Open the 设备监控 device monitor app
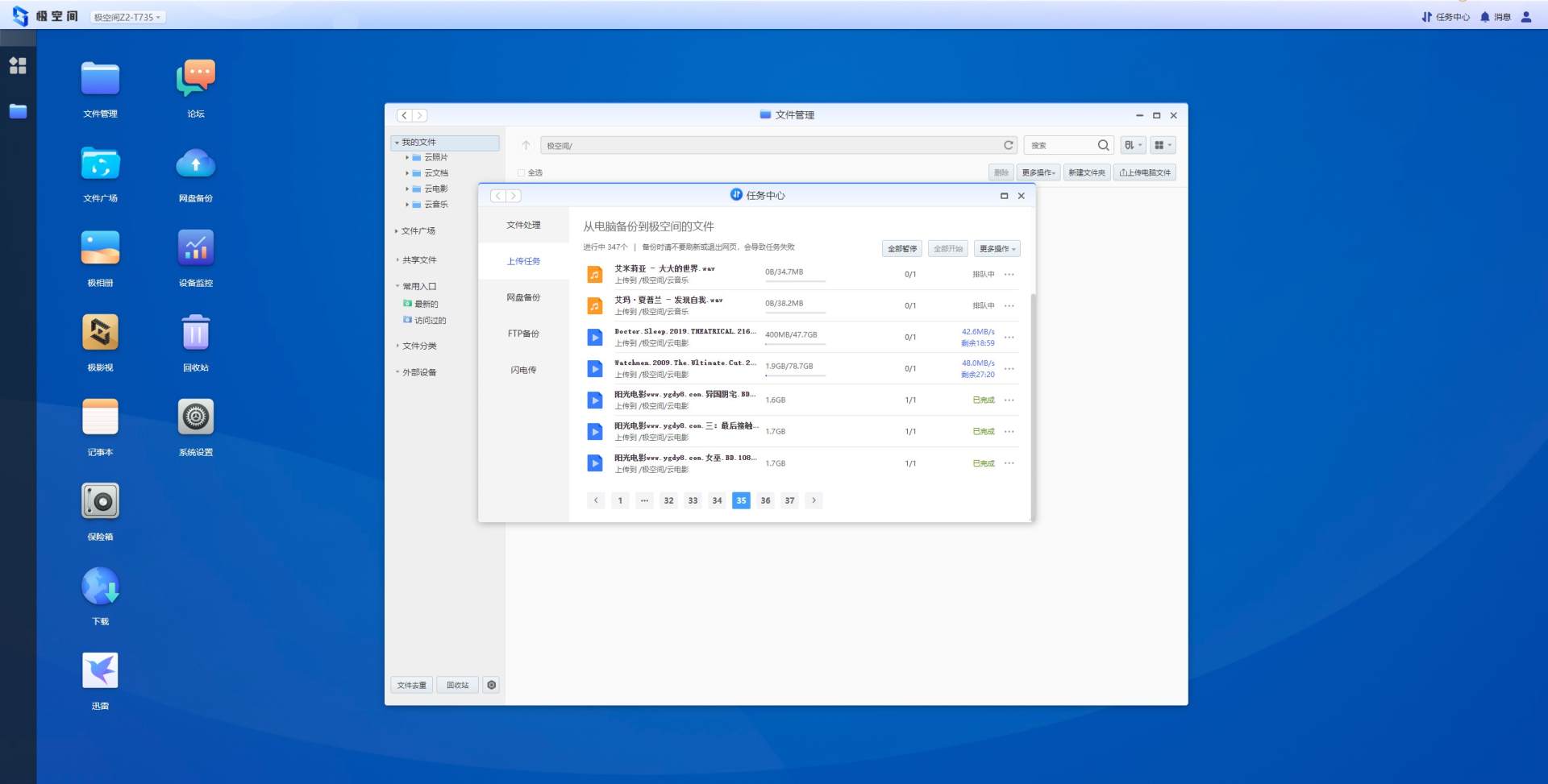This screenshot has width=1548, height=784. pos(195,249)
